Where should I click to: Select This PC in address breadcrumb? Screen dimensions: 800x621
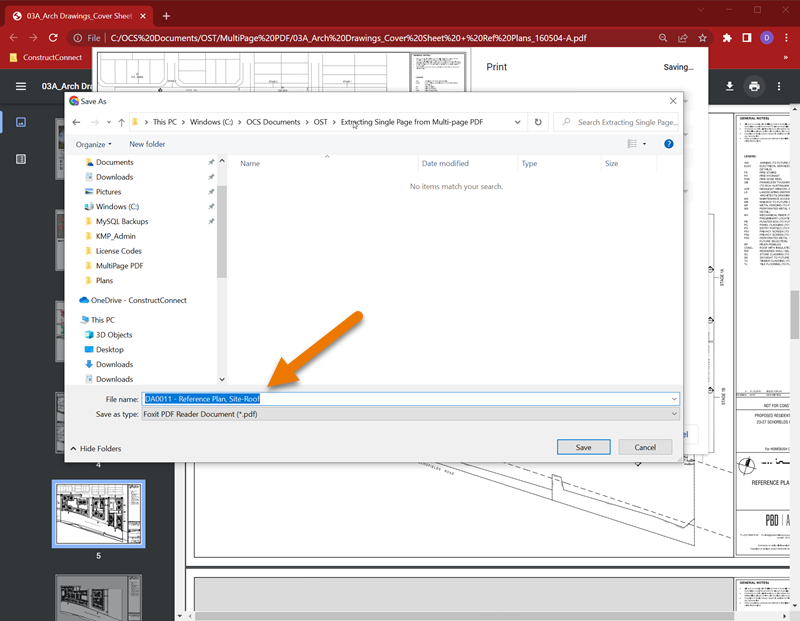coord(165,122)
